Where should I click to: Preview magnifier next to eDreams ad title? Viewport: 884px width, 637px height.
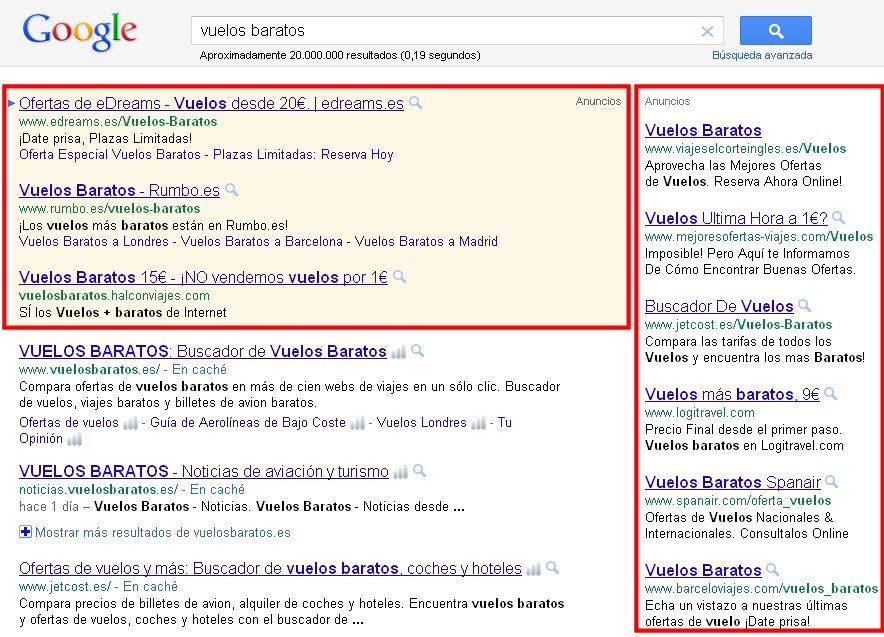click(x=416, y=103)
